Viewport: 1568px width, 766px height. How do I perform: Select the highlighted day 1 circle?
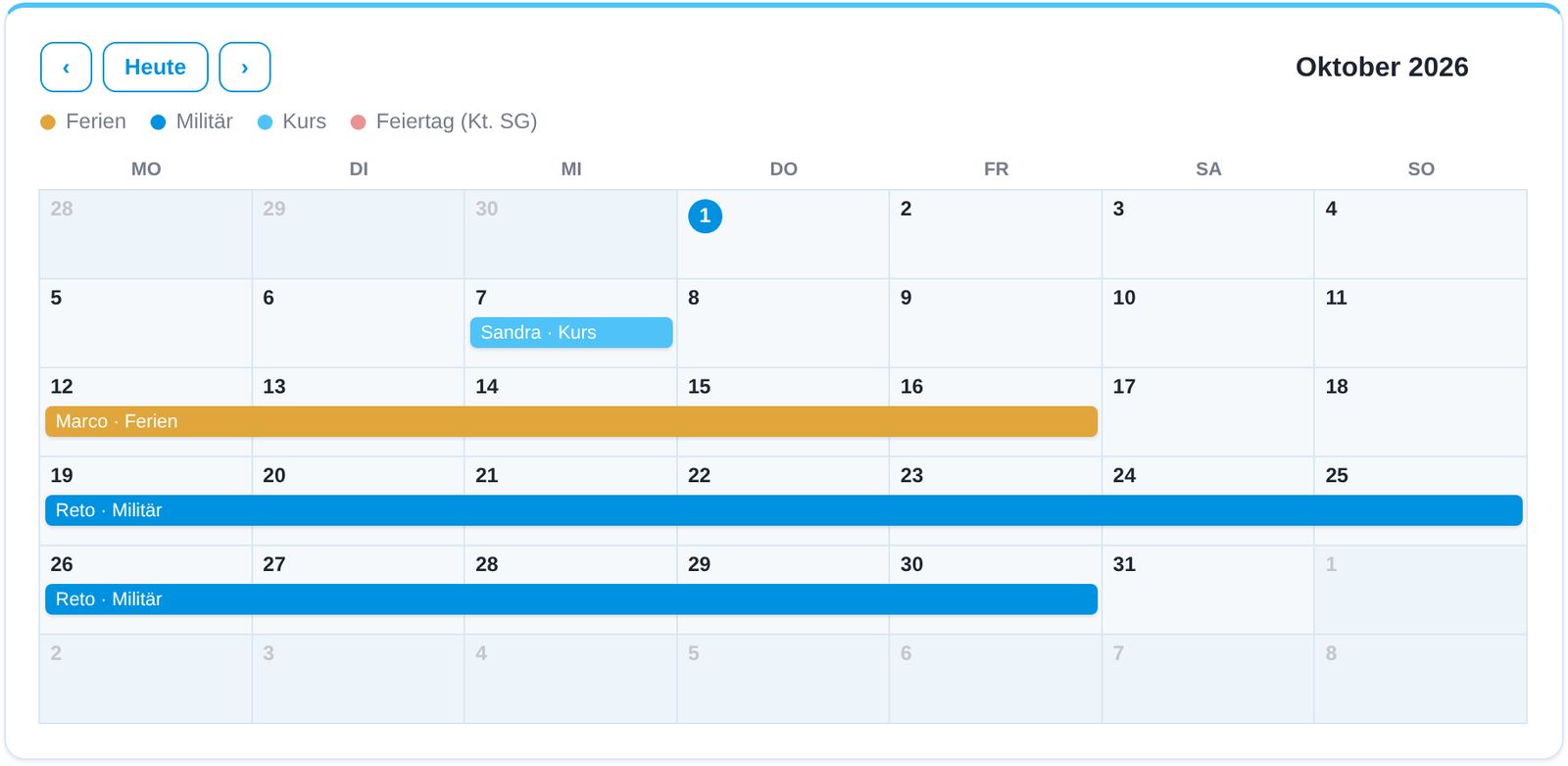tap(705, 216)
